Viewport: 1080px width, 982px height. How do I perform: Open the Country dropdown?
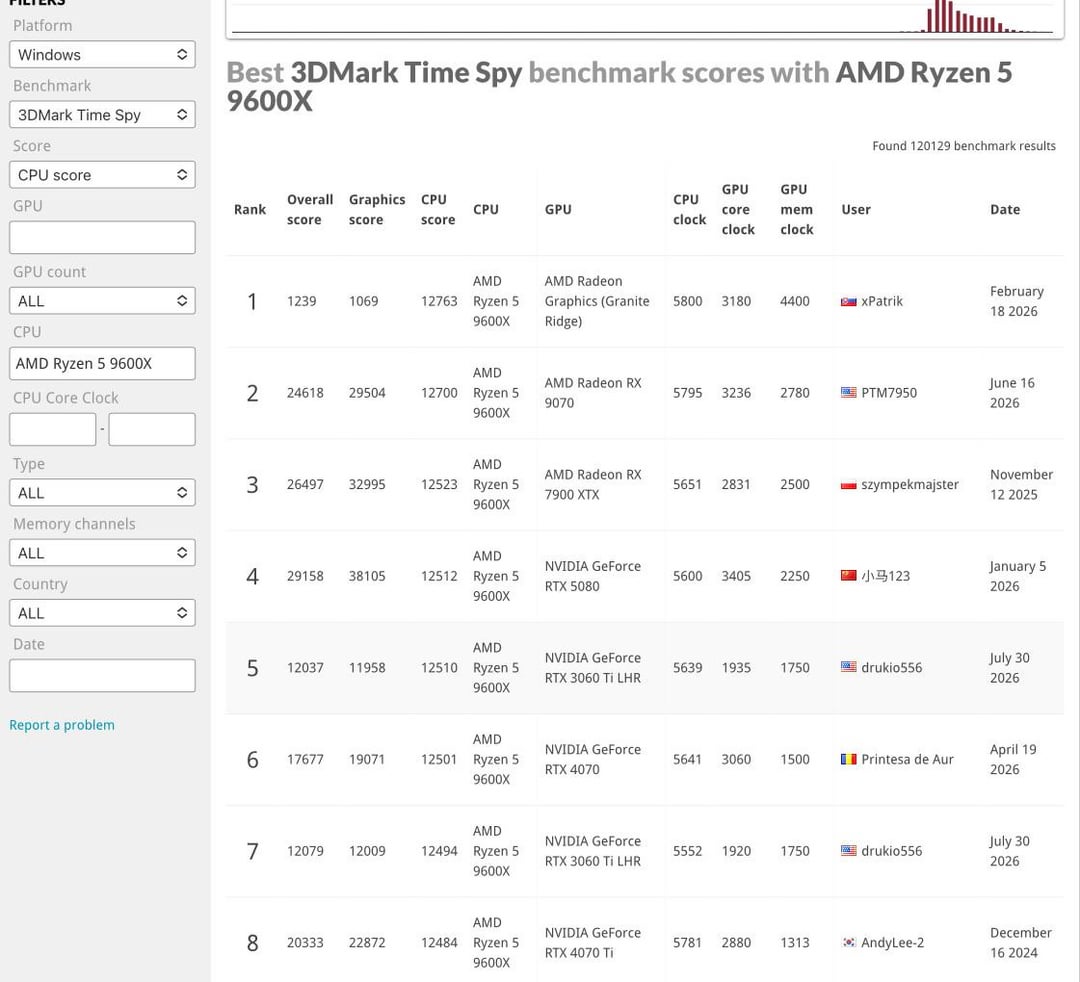click(x=102, y=613)
